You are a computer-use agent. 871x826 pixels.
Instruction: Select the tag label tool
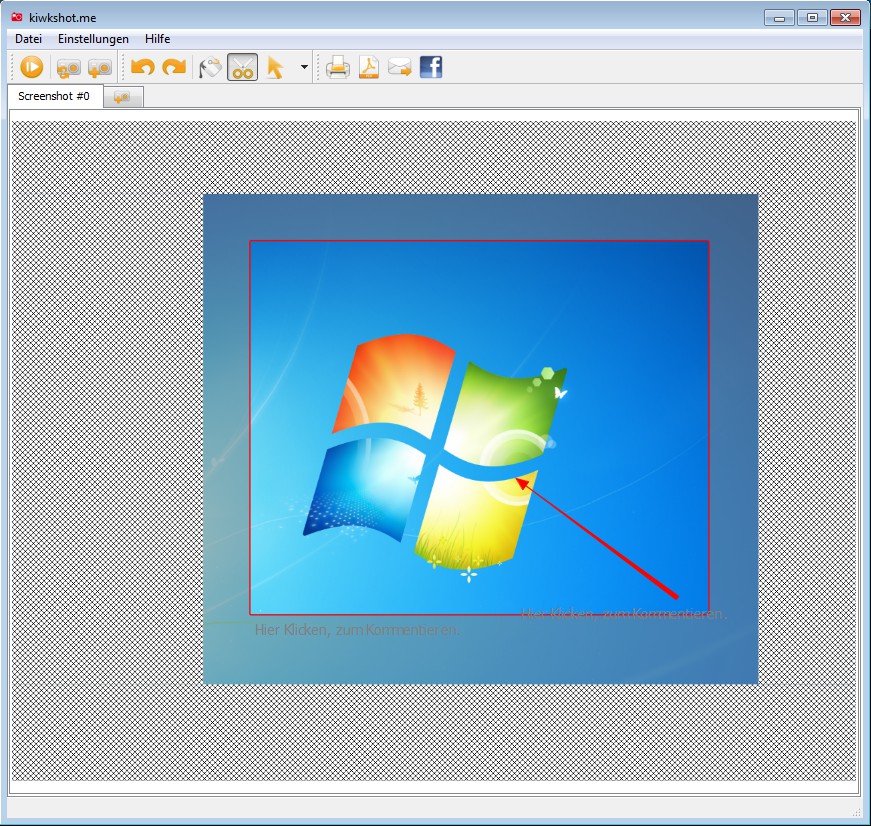211,68
